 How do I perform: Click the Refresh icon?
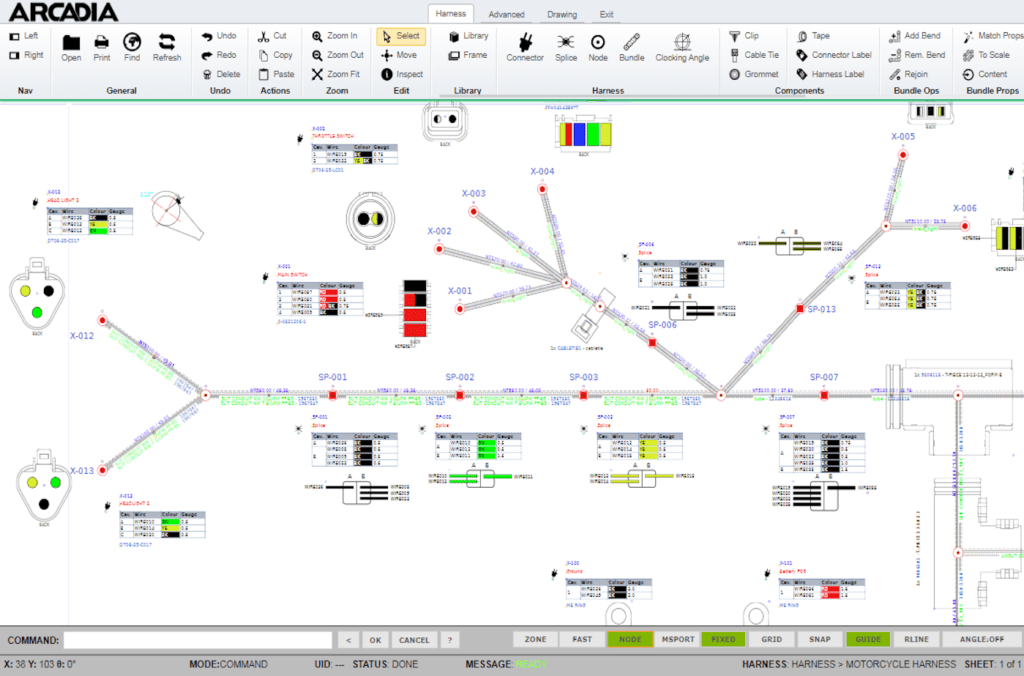click(167, 45)
